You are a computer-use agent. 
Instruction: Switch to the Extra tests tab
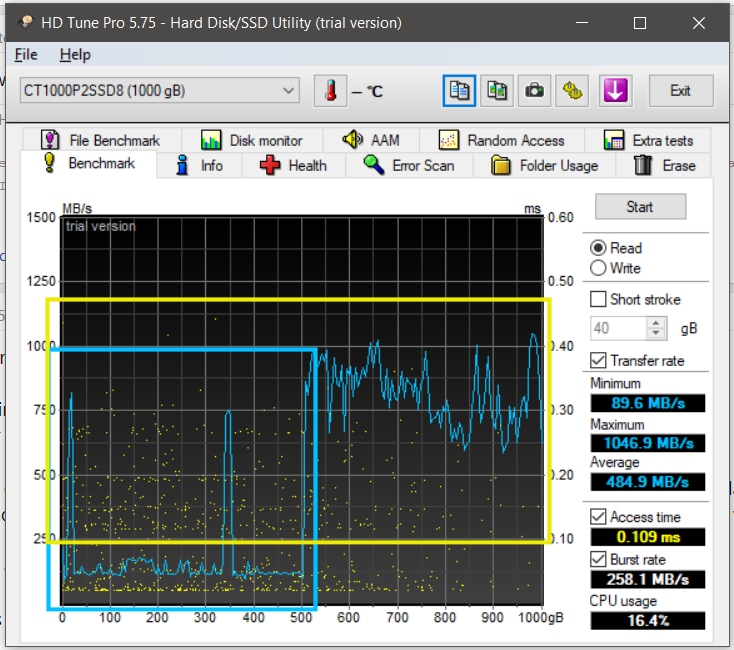(x=648, y=140)
